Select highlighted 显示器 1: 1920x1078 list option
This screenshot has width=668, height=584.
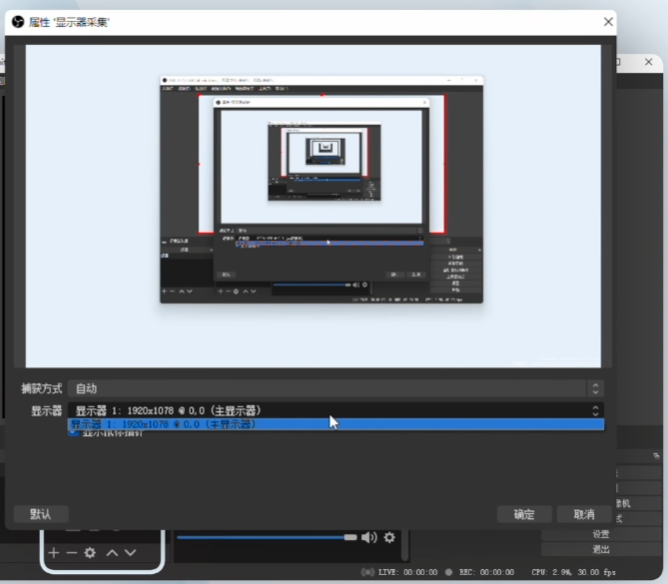pyautogui.click(x=336, y=424)
